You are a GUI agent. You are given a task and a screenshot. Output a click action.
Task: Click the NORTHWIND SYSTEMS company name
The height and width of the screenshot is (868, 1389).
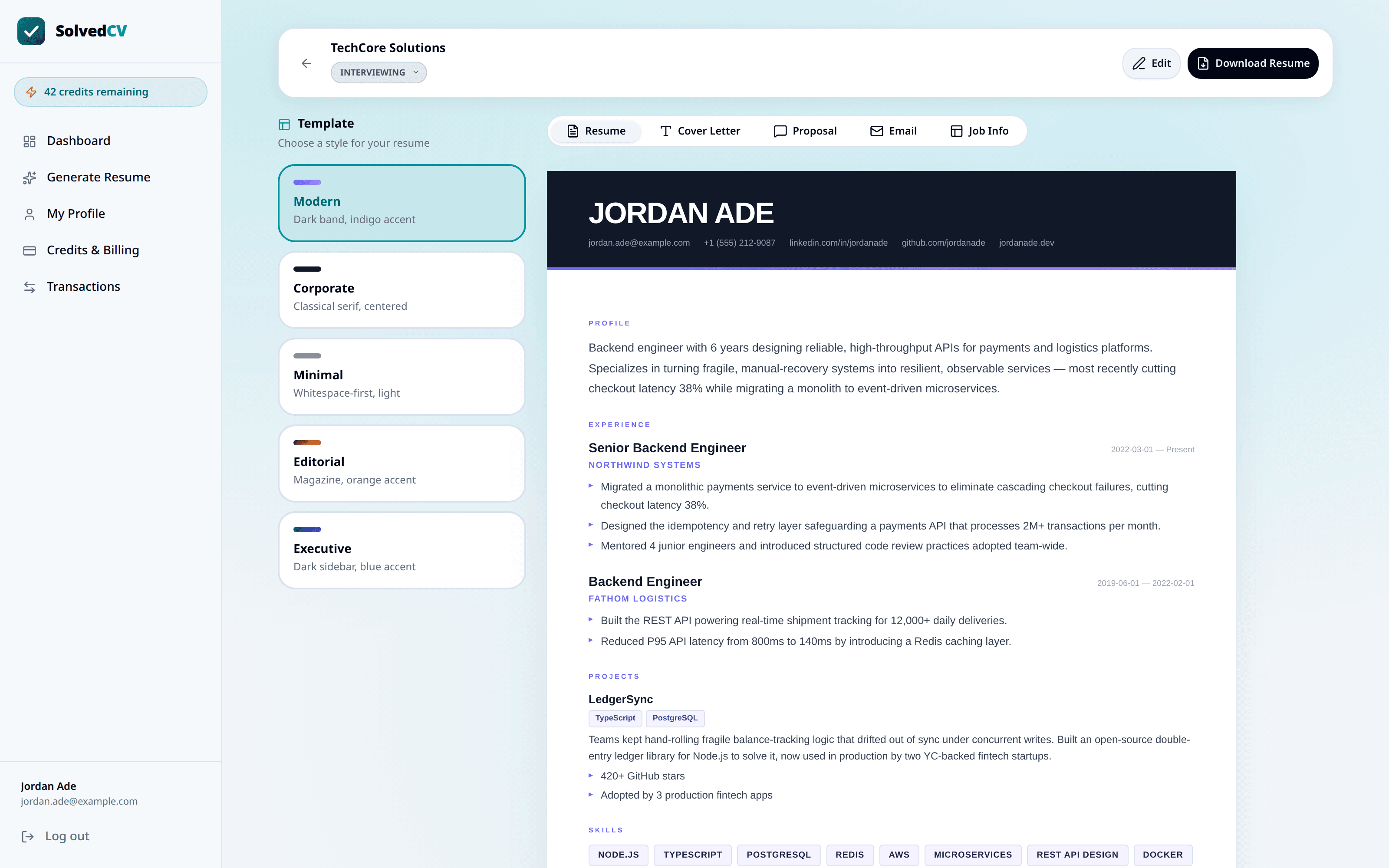pos(644,465)
